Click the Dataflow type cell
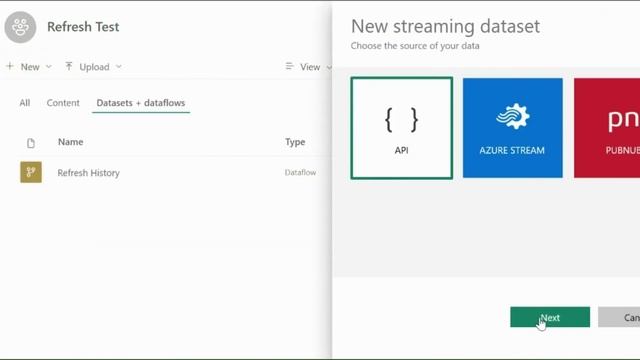Screen dimensions: 640x360 pyautogui.click(x=300, y=173)
